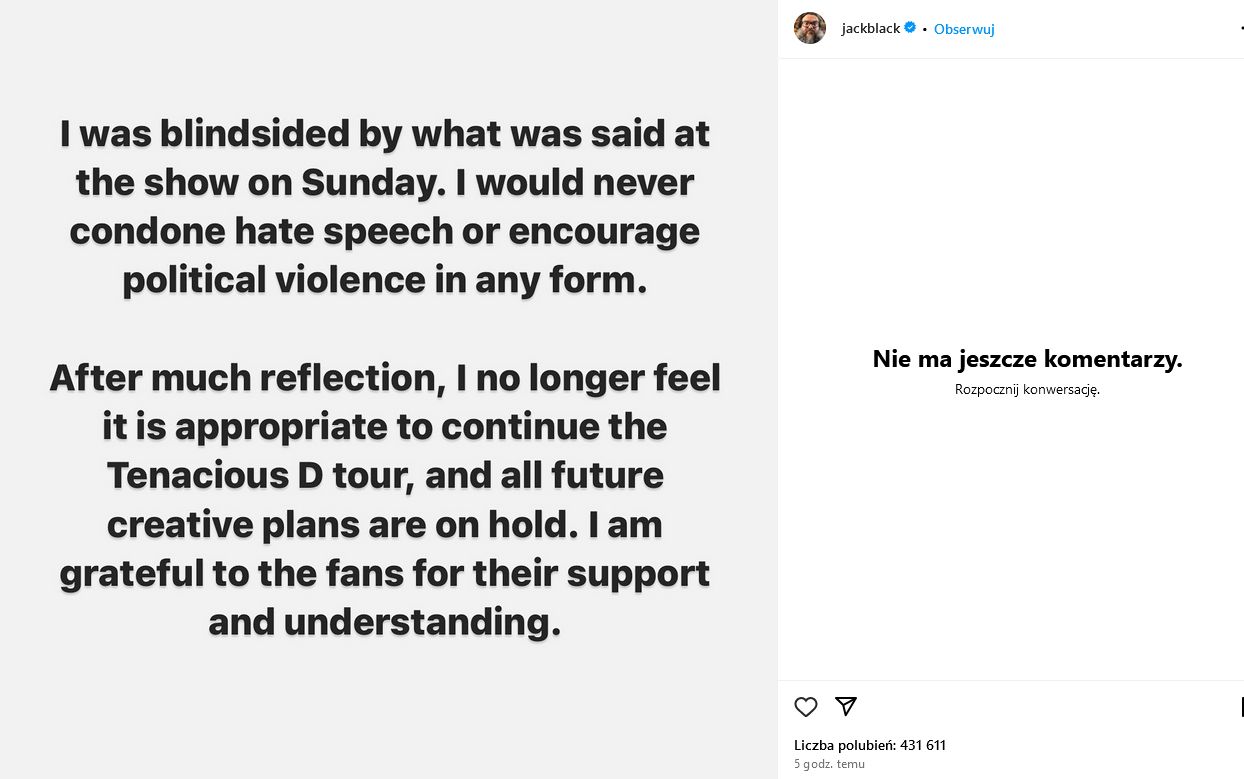This screenshot has width=1244, height=779.
Task: Click the dot separator before Obserwuj
Action: pos(925,29)
